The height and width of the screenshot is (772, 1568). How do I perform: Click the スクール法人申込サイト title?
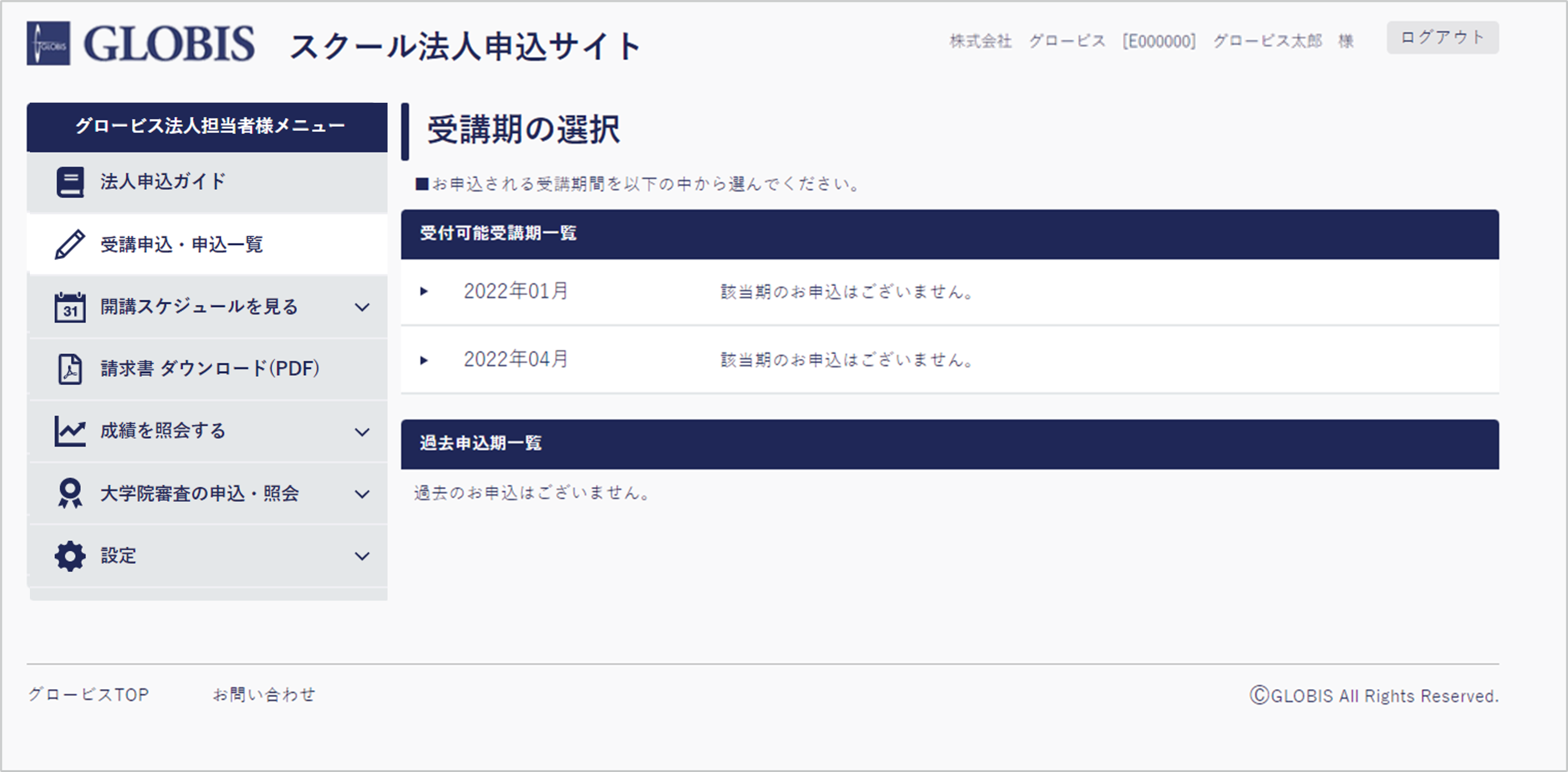[466, 47]
